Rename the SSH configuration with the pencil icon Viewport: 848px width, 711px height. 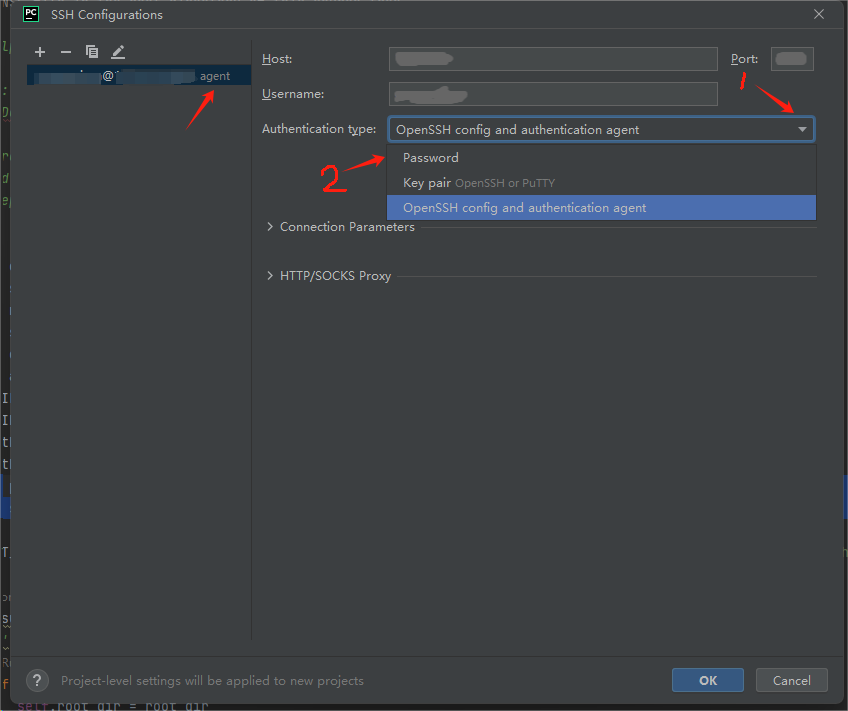click(x=118, y=52)
